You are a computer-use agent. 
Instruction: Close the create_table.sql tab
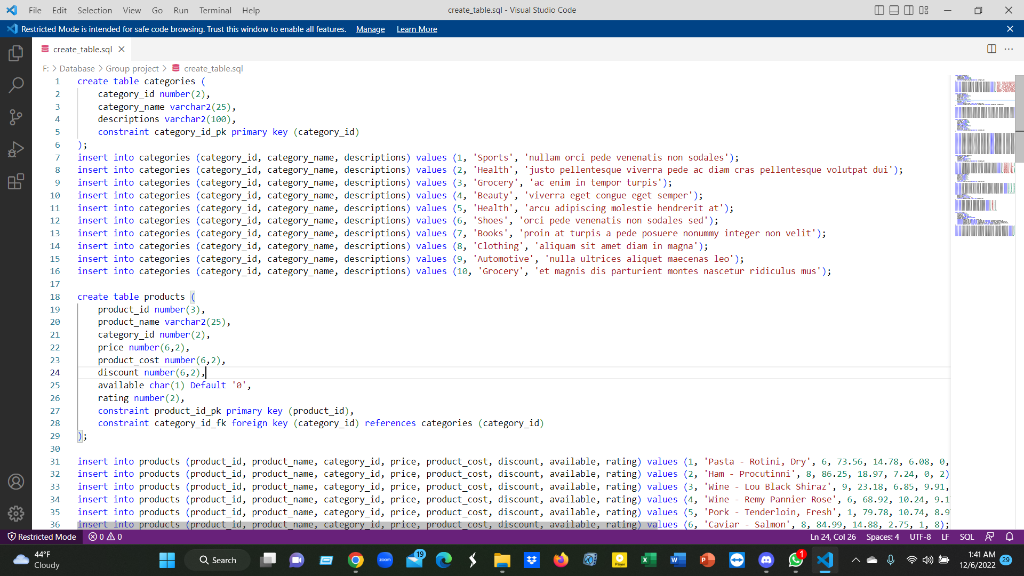click(x=121, y=49)
